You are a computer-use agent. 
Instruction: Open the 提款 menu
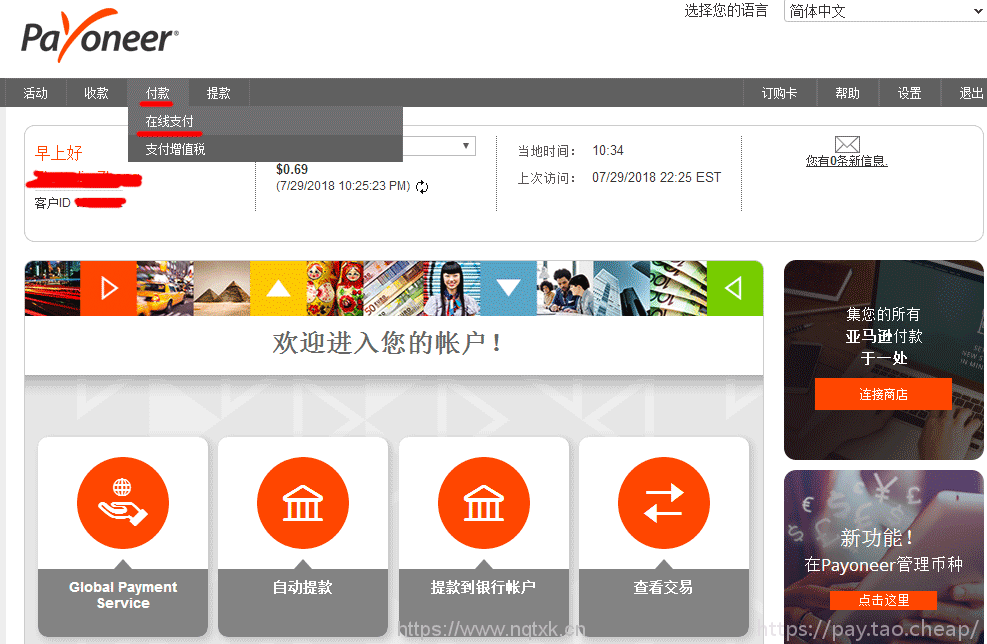coord(218,93)
